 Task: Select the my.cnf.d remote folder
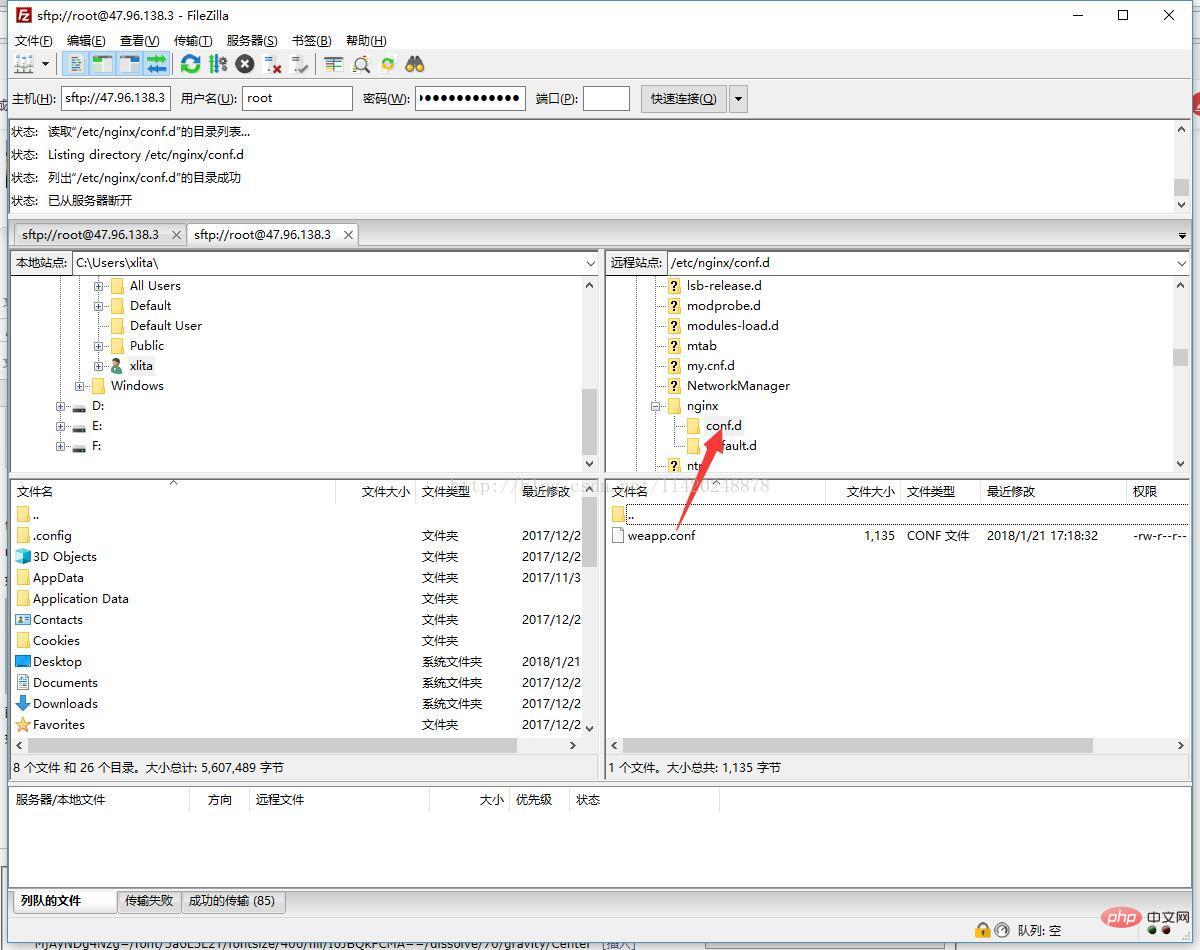tap(710, 365)
